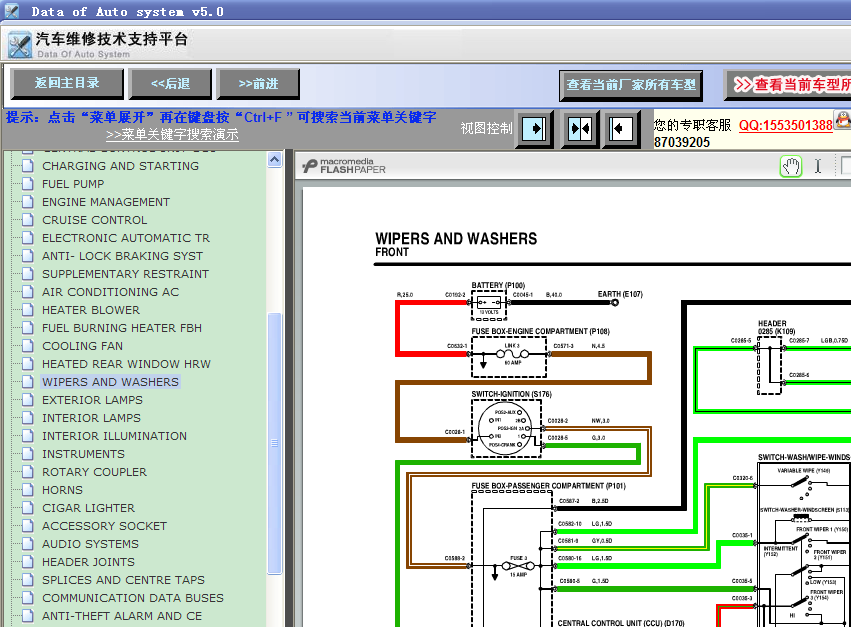Click the 查看当前厂家所有车型 button
This screenshot has width=851, height=627.
(631, 85)
